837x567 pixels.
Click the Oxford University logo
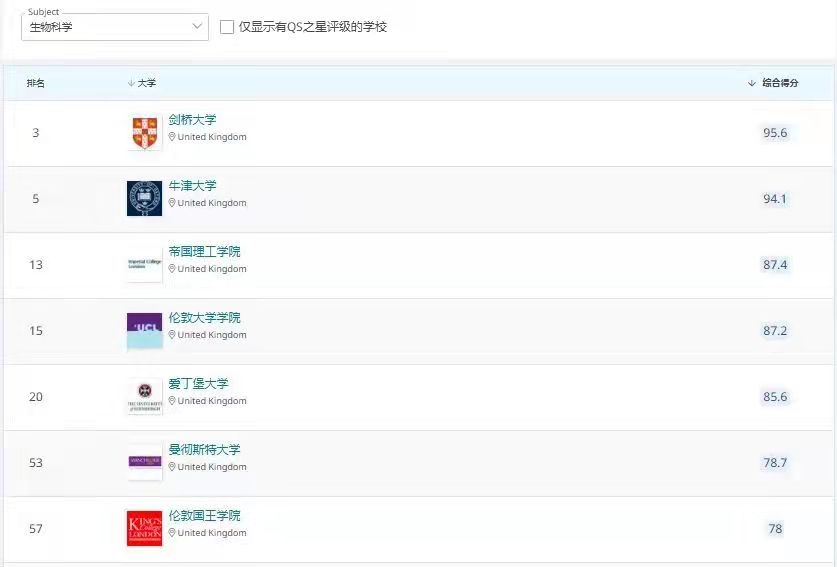pyautogui.click(x=145, y=199)
